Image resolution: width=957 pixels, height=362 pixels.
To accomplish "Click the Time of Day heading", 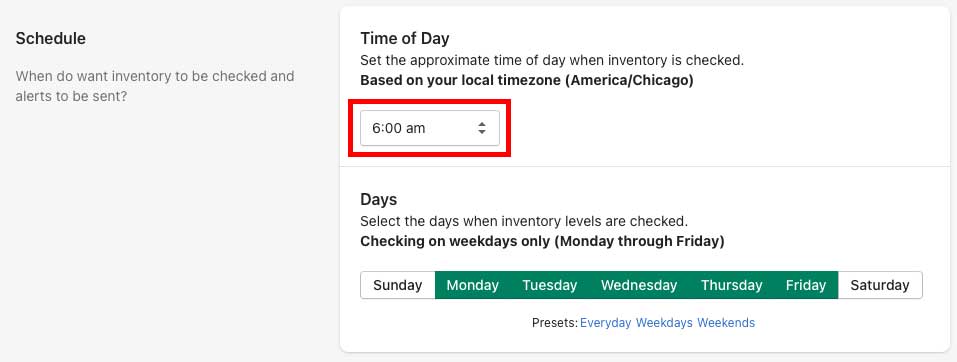I will click(405, 38).
